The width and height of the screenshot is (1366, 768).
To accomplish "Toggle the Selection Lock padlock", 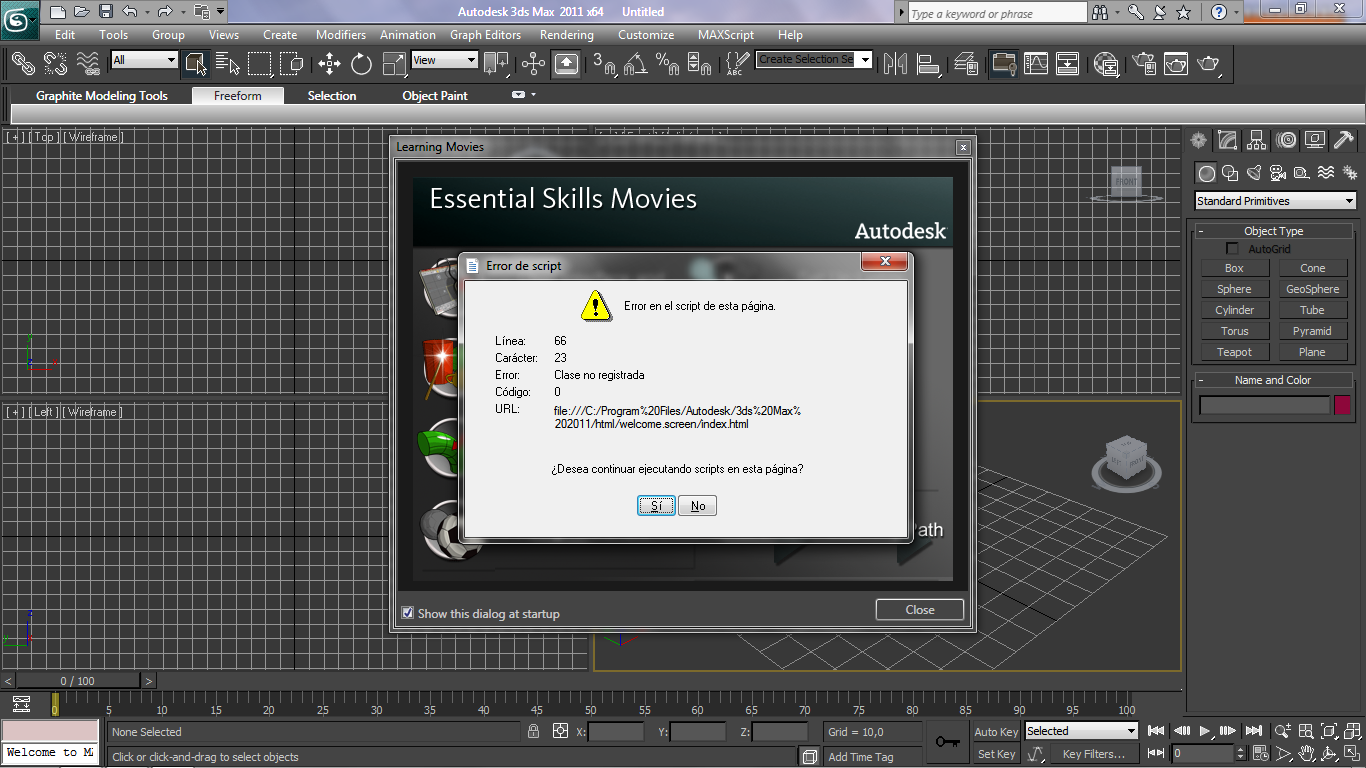I will [534, 731].
